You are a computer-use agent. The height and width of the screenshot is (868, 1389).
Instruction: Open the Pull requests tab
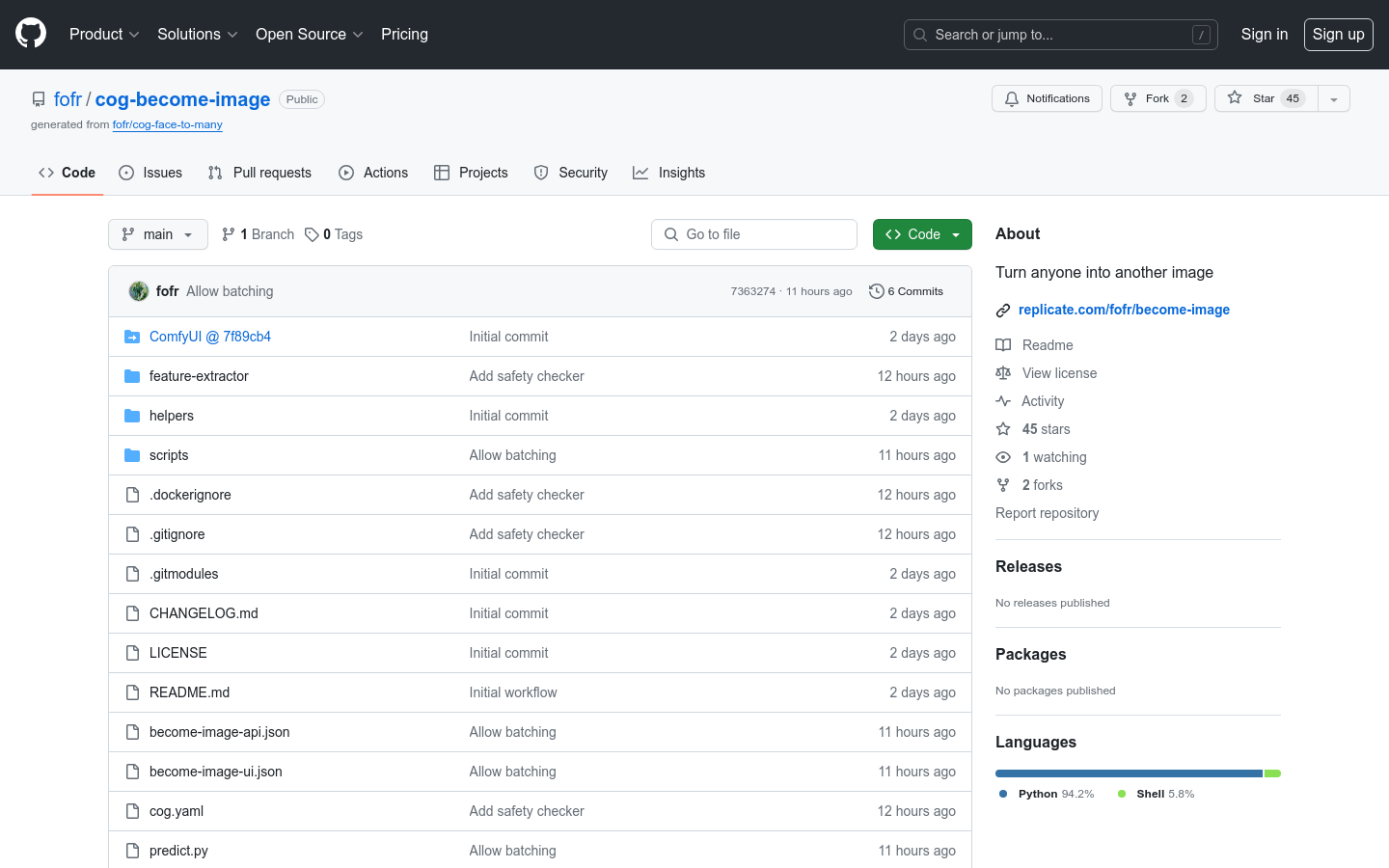[259, 173]
